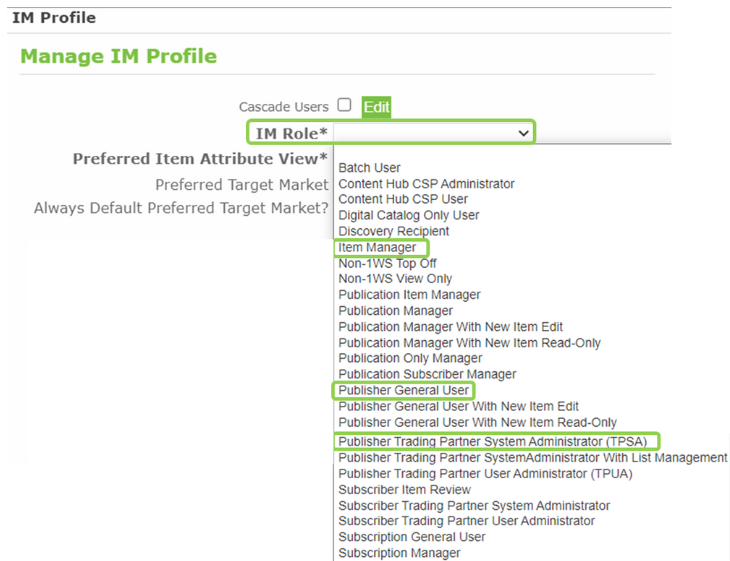Screen dimensions: 730x561
Task: Select Publisher Trading Partner User Administrator (TPUA)
Action: click(485, 473)
